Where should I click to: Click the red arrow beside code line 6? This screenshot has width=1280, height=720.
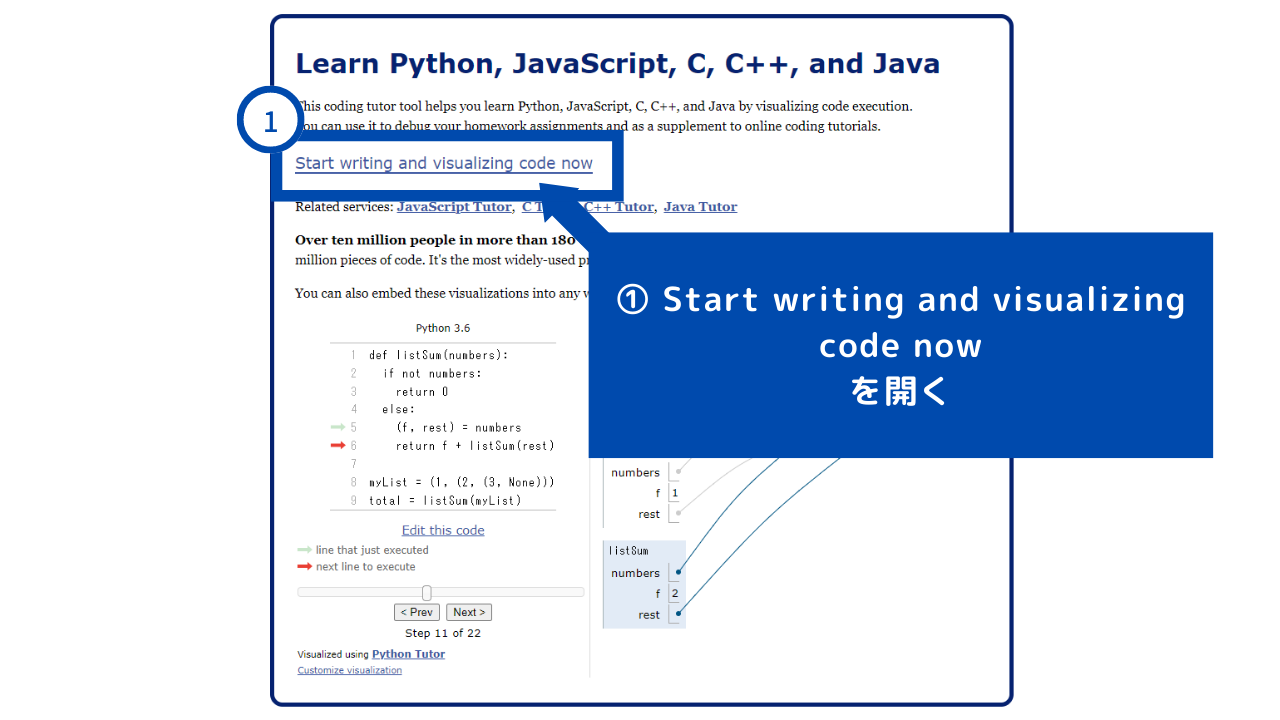[x=339, y=446]
